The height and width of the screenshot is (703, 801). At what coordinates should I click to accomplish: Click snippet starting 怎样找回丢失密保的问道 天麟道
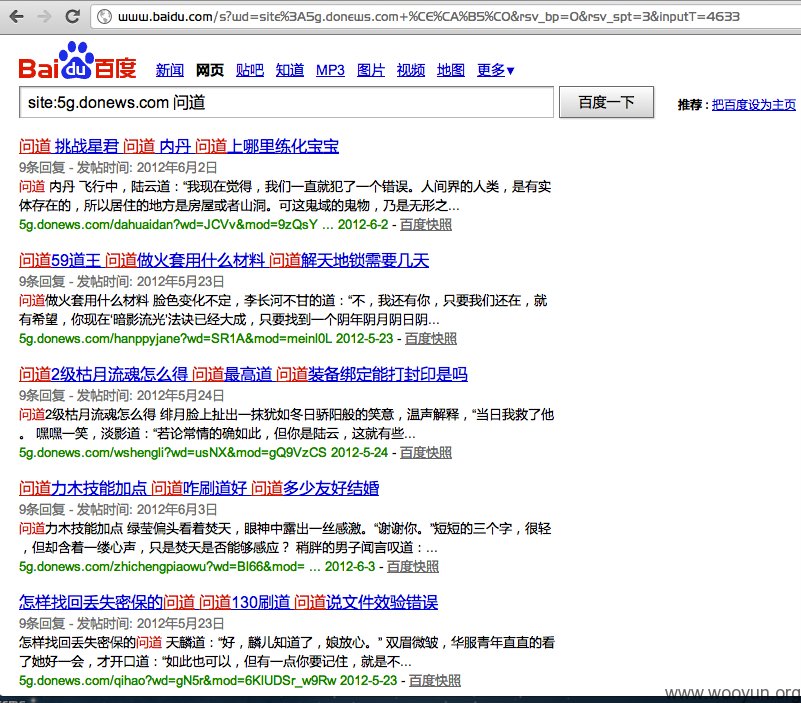287,651
